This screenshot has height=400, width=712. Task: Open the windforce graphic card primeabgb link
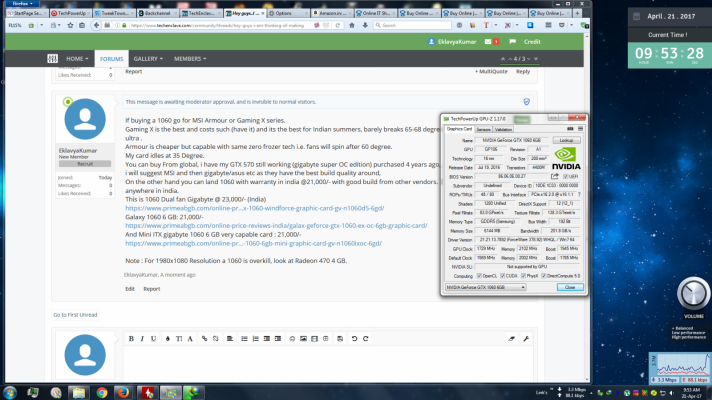[255, 208]
